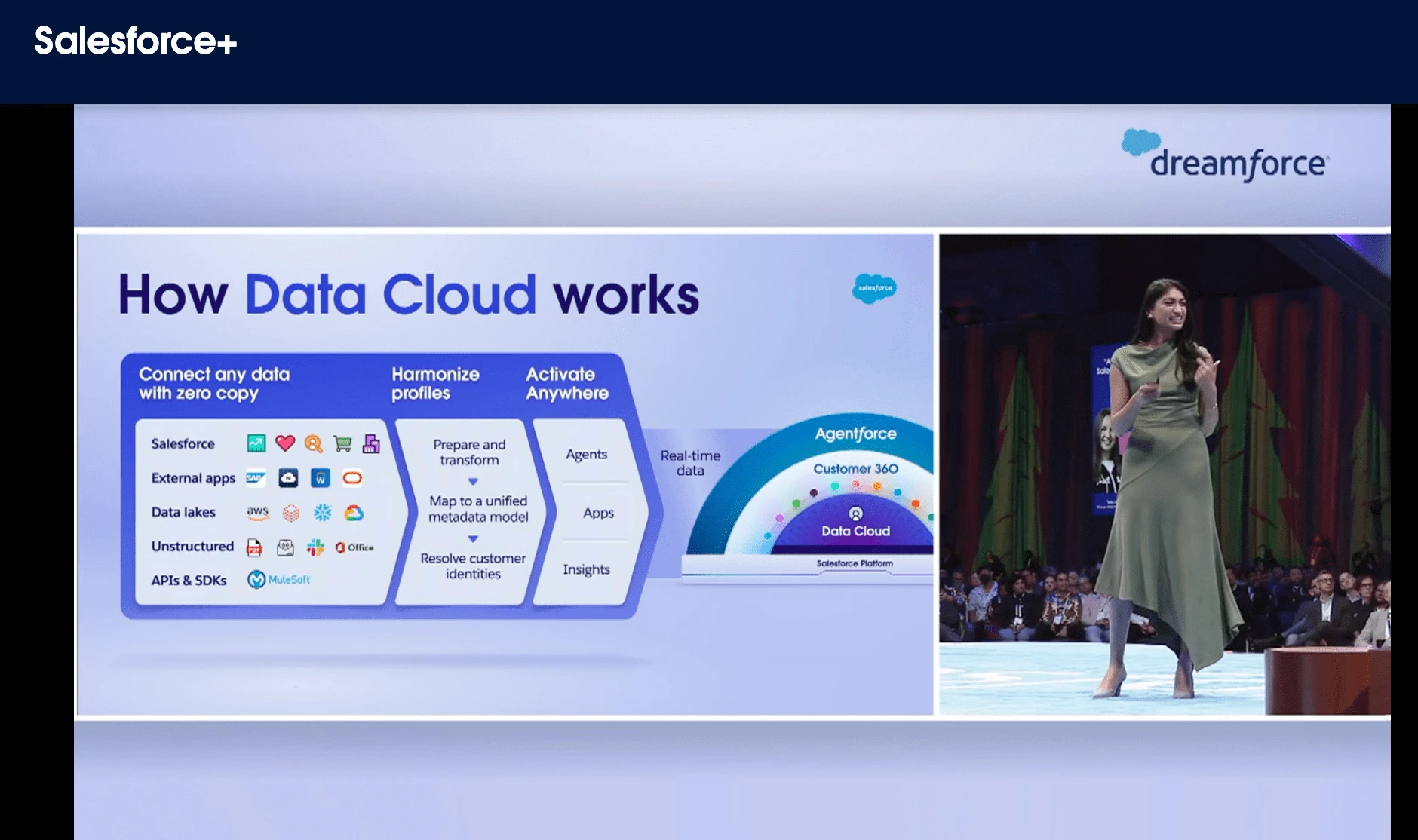Click the arrow above Resolve customer identities

click(x=473, y=539)
